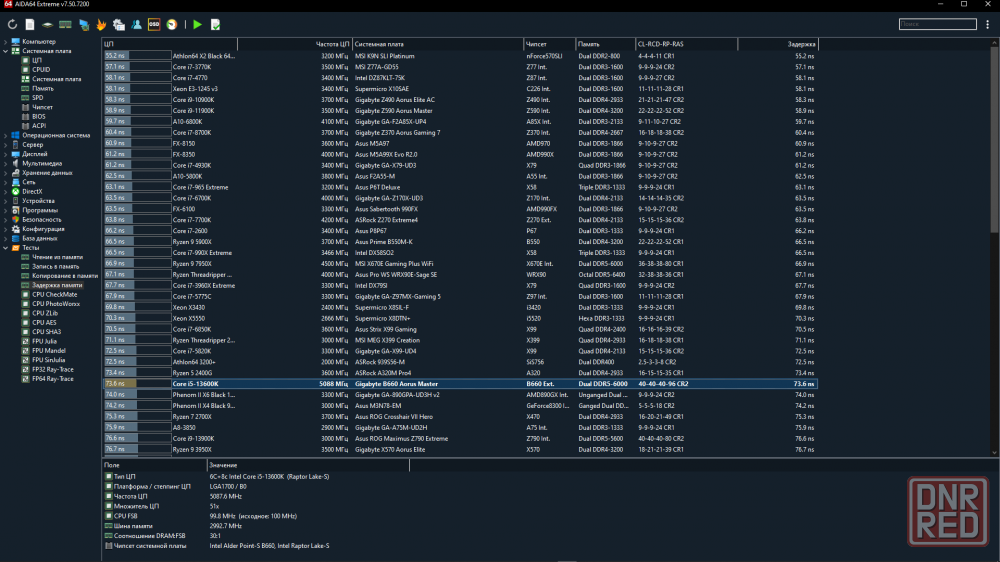Screen dimensions: 1000x562
Task: Open the FP64 Ray-Trace benchmark
Action: pyautogui.click(x=53, y=379)
